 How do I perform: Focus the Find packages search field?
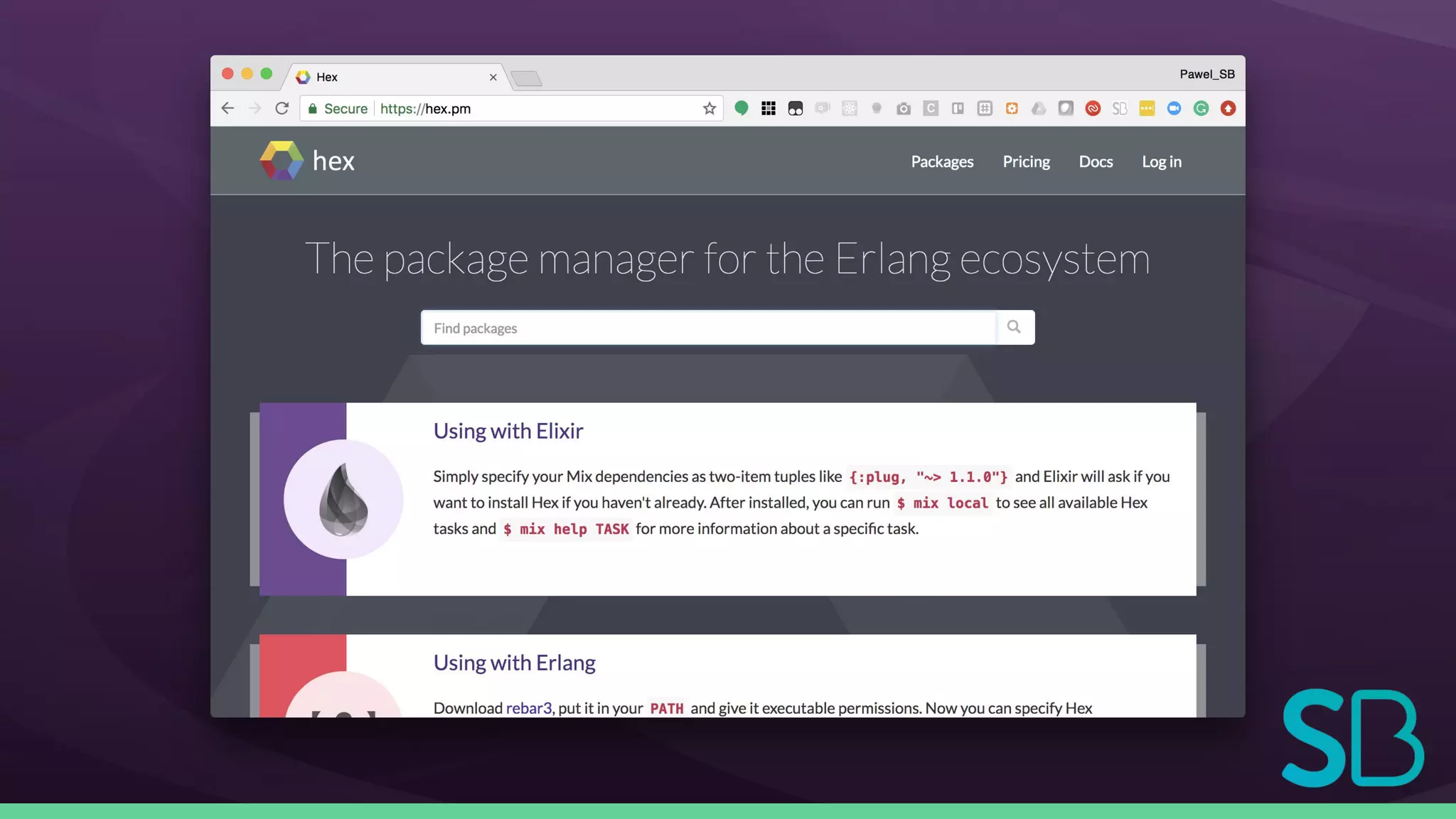click(708, 328)
